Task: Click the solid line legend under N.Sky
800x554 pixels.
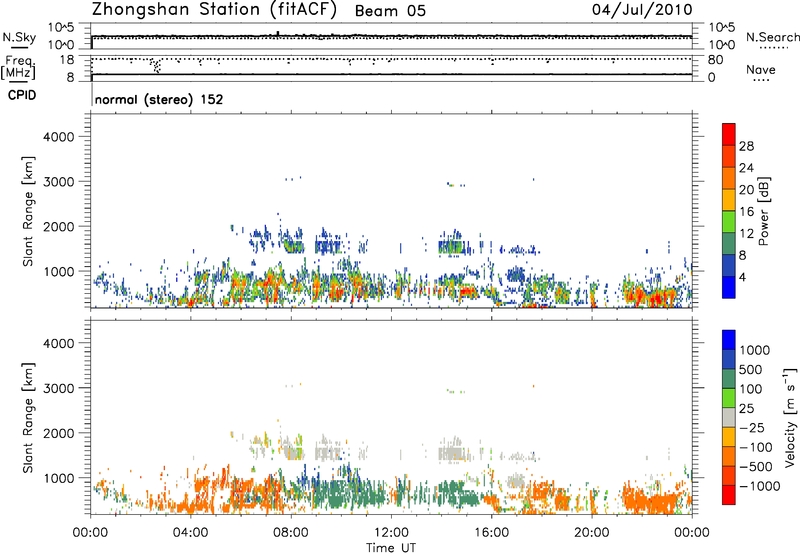Action: [19, 48]
